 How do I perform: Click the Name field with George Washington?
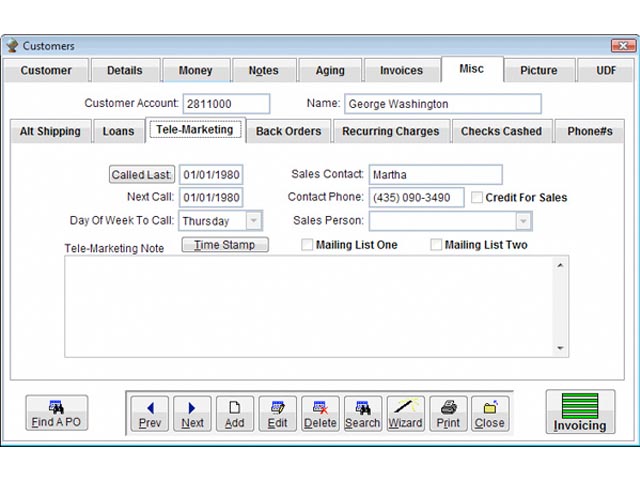point(443,104)
